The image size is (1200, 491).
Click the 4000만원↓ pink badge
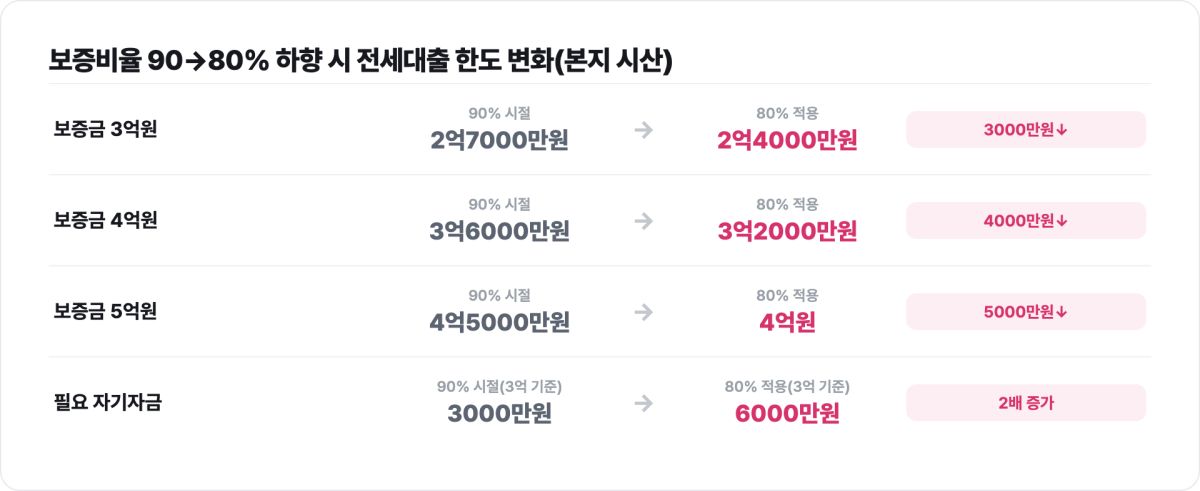1026,221
